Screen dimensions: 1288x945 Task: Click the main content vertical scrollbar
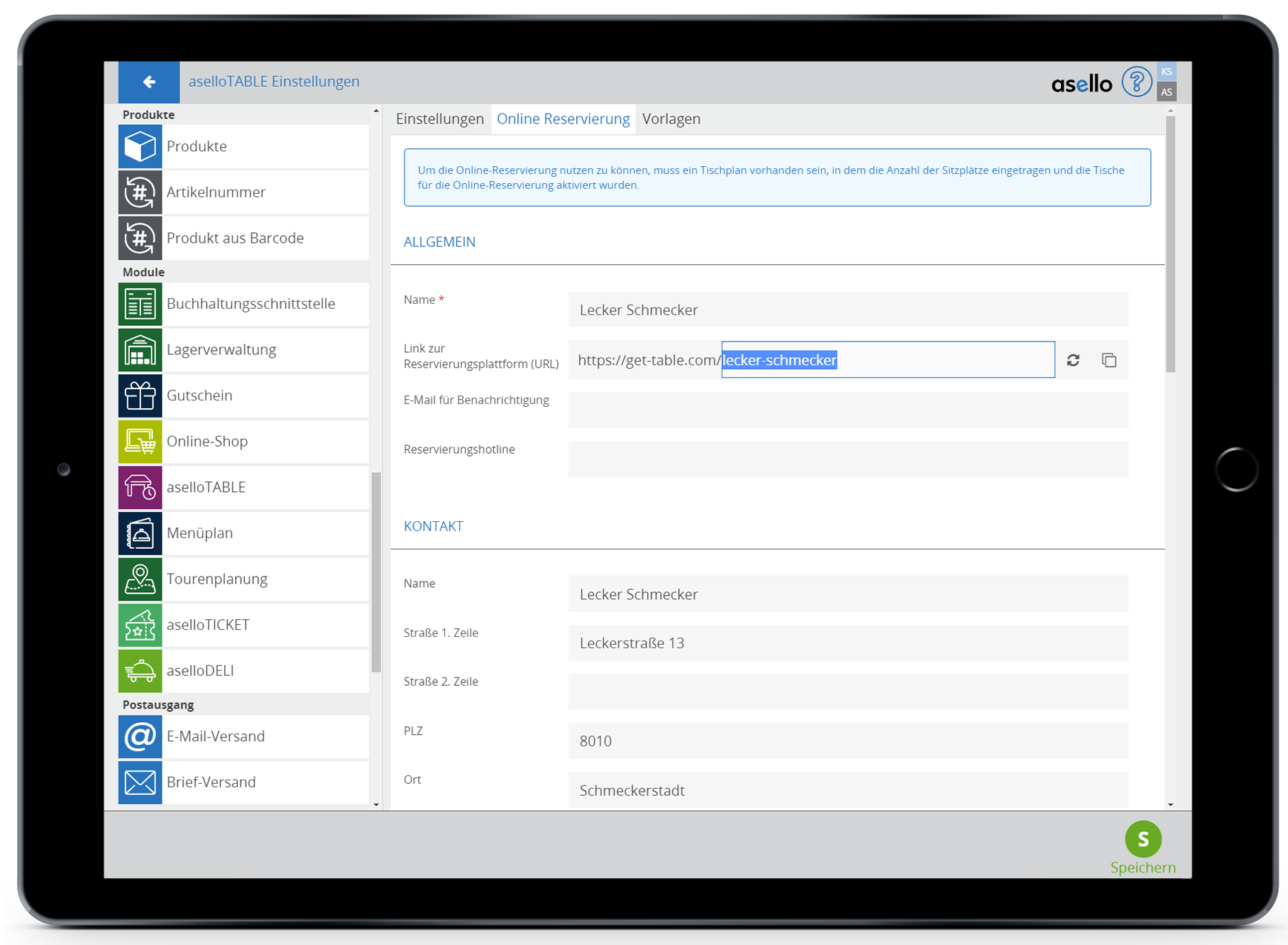click(x=1170, y=241)
